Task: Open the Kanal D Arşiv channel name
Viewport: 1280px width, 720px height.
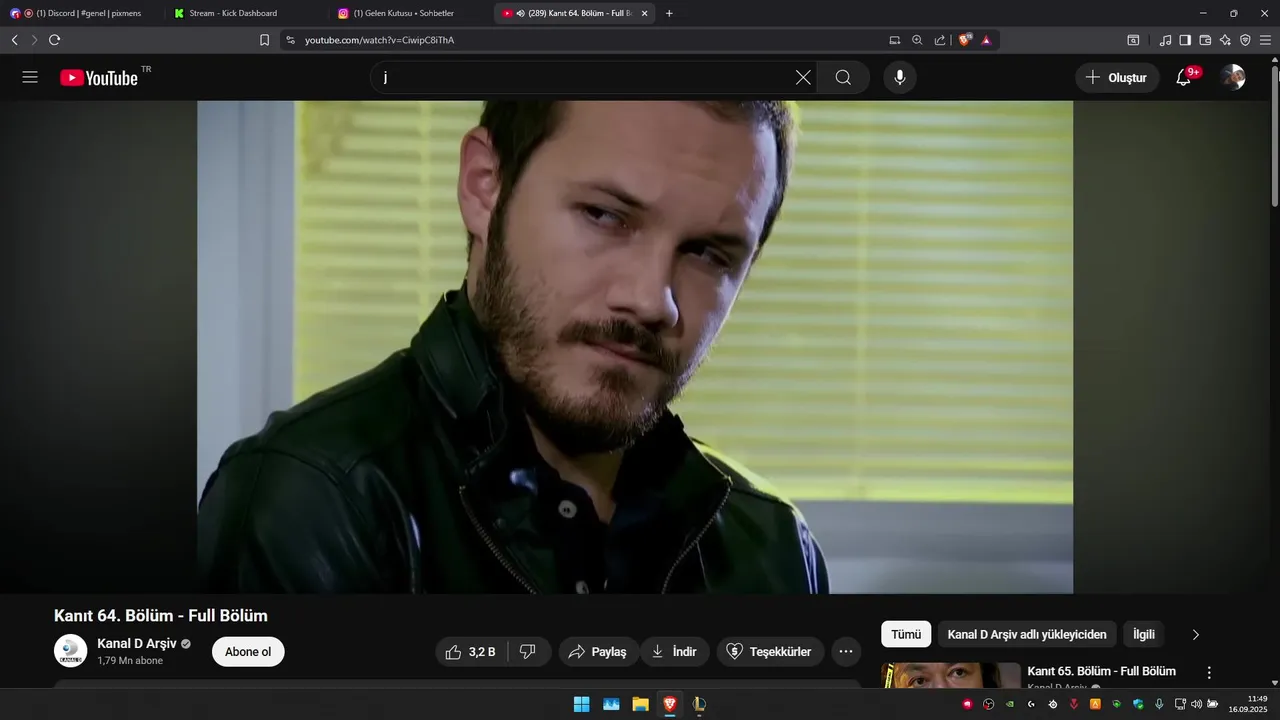Action: 137,643
